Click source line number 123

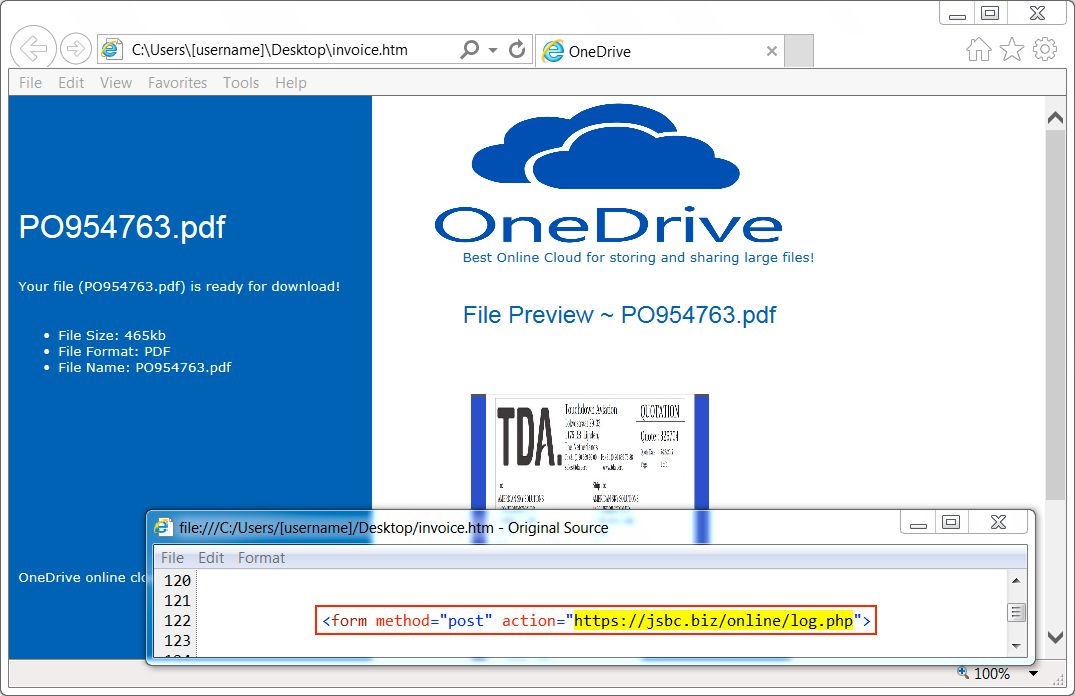click(x=178, y=640)
